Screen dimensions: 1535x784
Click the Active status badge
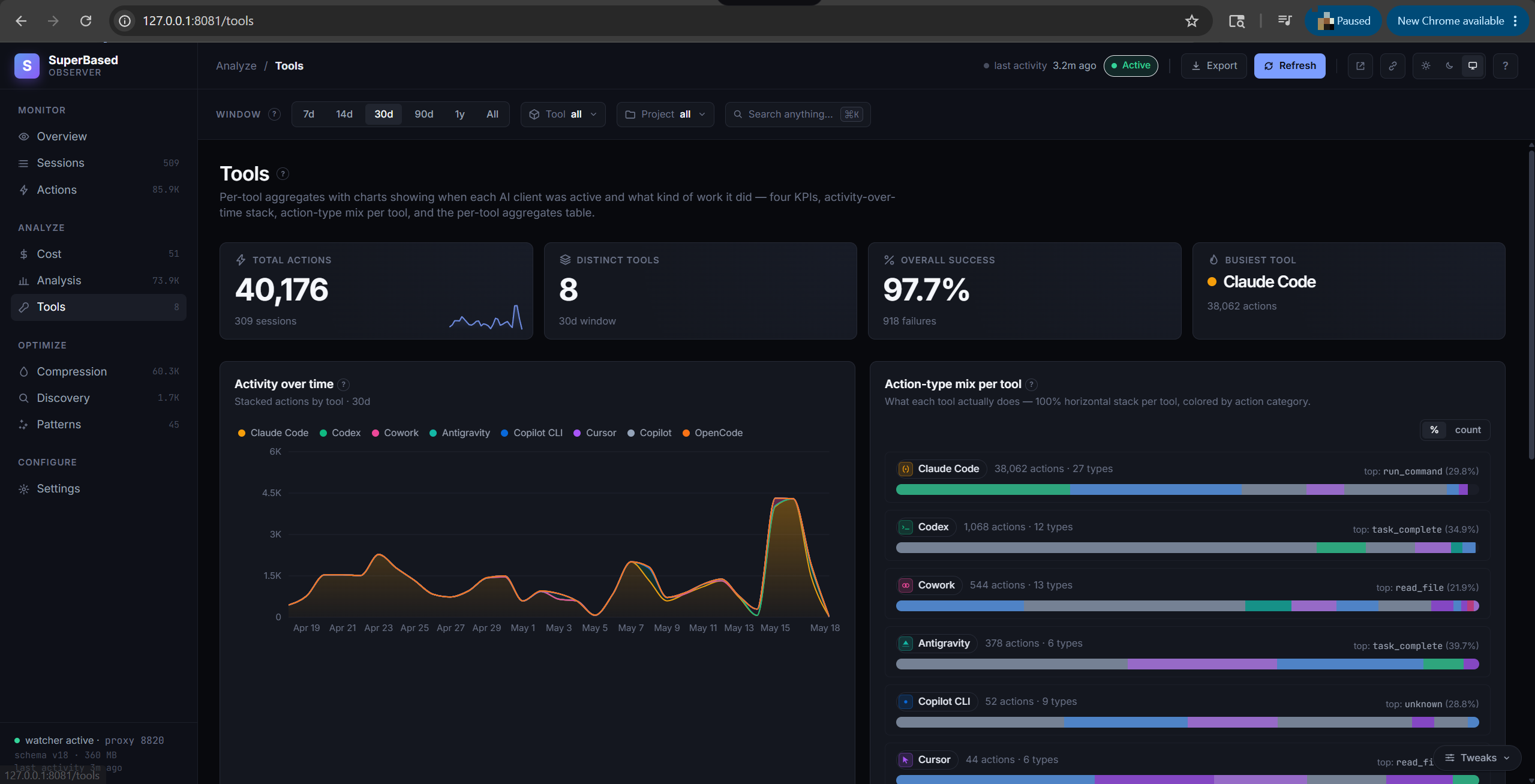[x=1131, y=65]
